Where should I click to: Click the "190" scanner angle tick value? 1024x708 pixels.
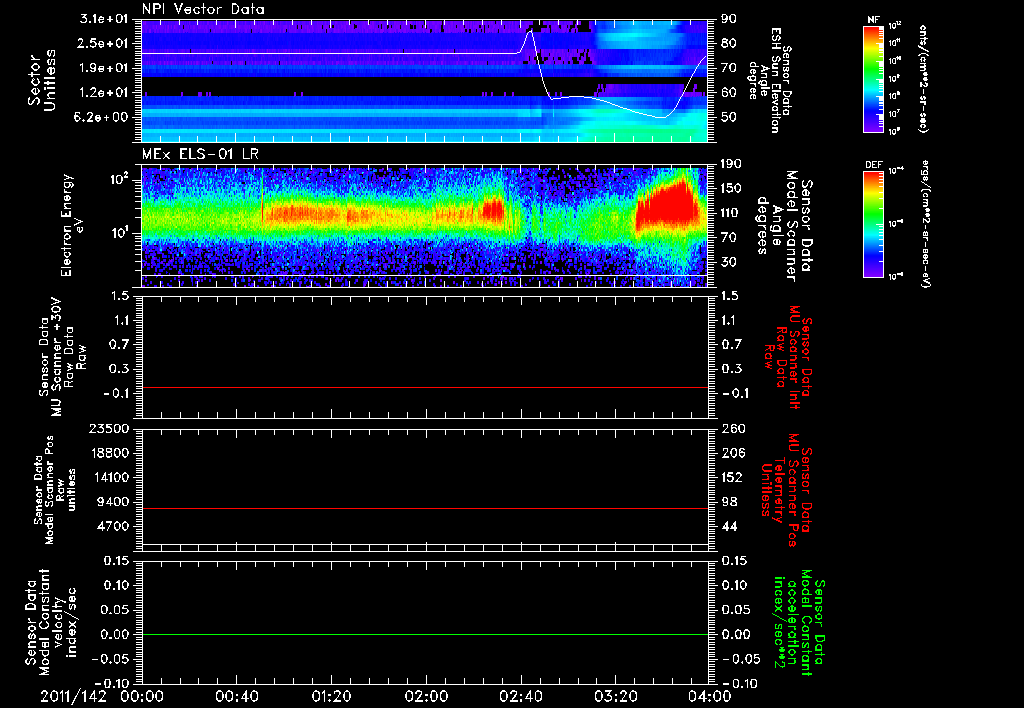click(731, 164)
